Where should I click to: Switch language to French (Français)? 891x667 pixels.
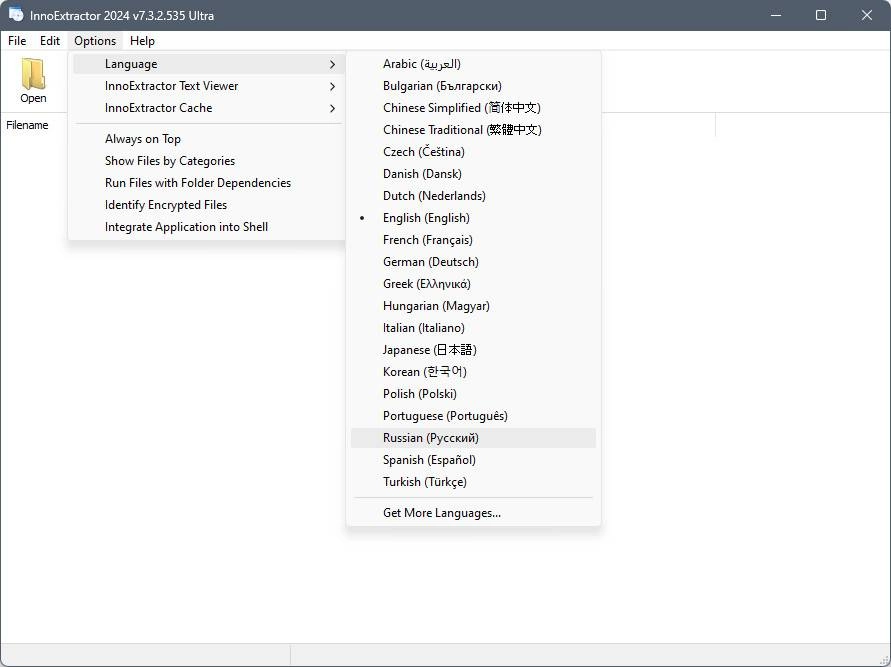473,240
